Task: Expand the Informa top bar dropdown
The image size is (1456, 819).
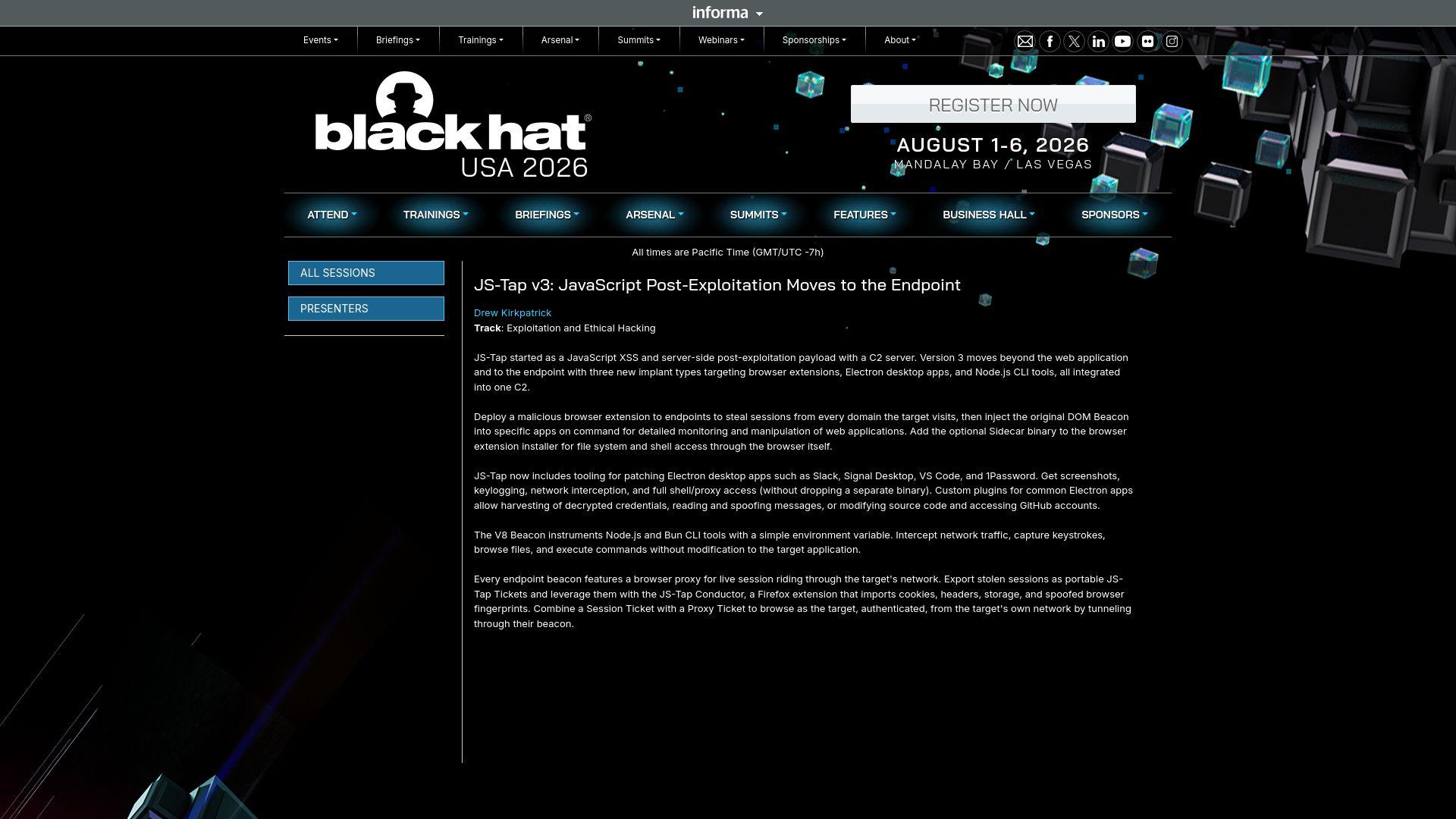Action: click(727, 13)
